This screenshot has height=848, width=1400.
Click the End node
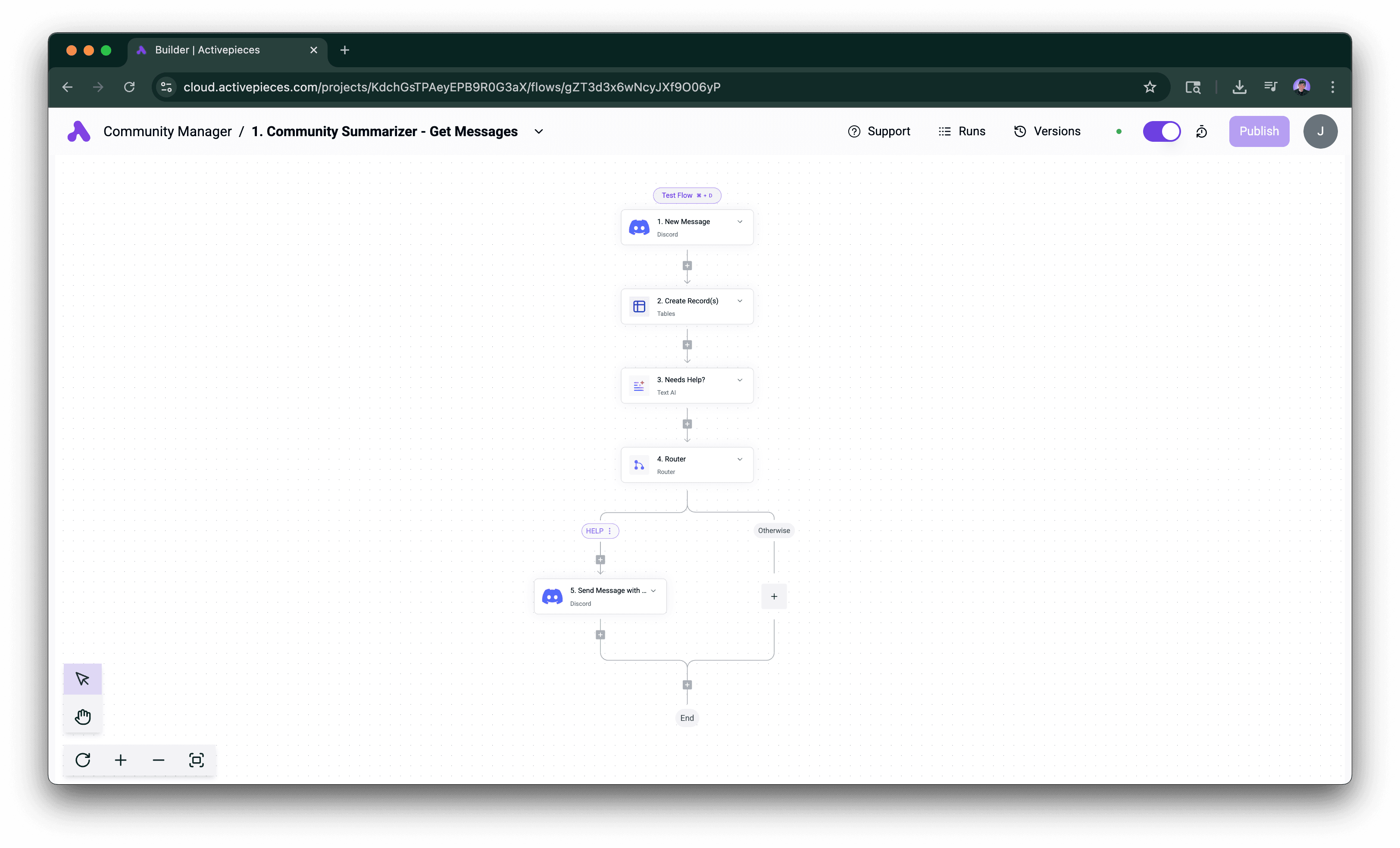tap(687, 718)
